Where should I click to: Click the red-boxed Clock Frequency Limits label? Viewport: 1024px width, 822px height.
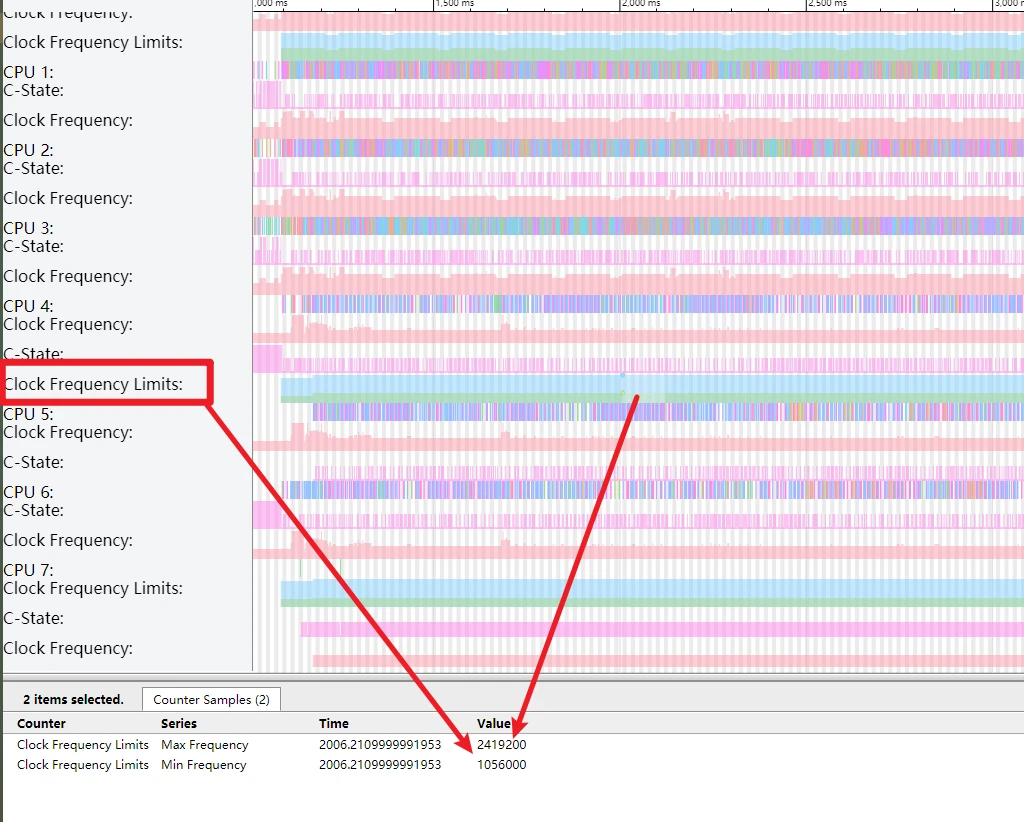click(x=93, y=384)
